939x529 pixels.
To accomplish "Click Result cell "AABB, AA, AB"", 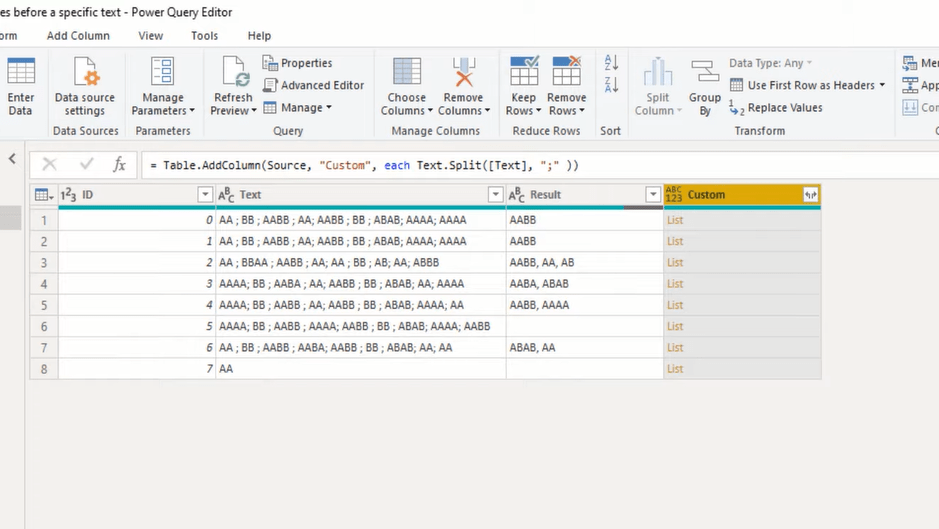I will 584,262.
